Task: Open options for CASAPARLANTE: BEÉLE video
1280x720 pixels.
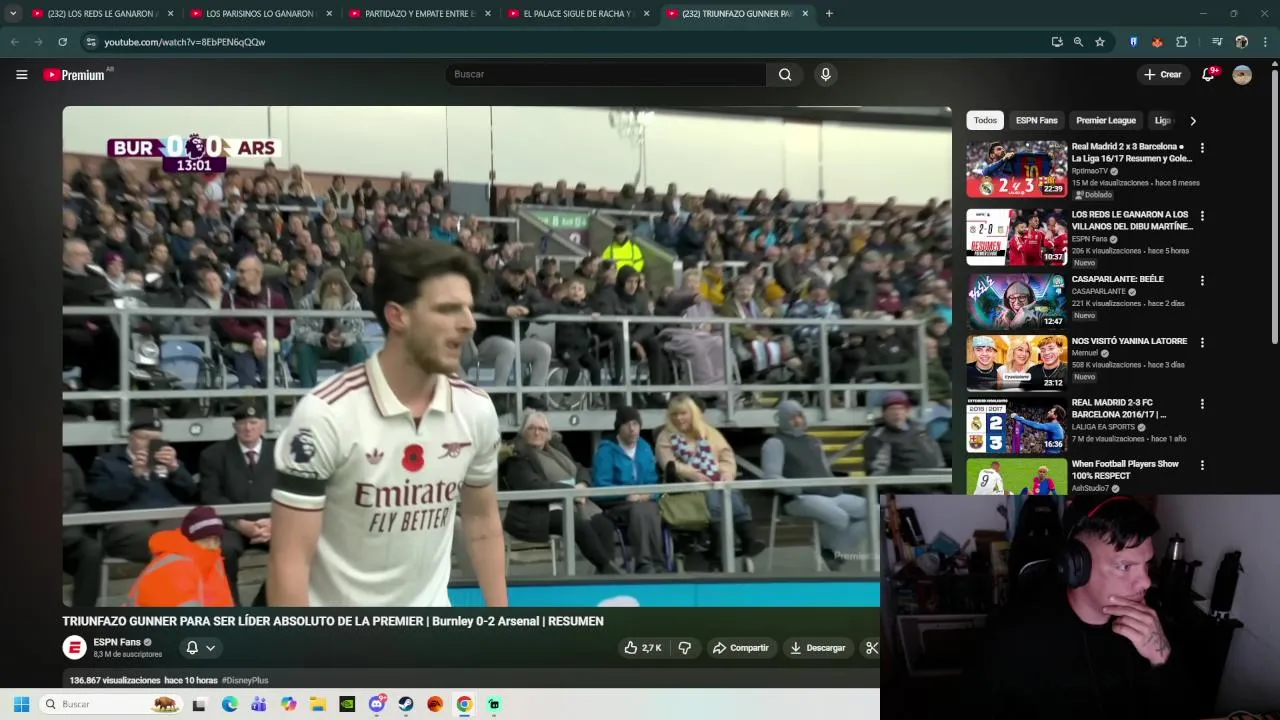Action: 1202,281
